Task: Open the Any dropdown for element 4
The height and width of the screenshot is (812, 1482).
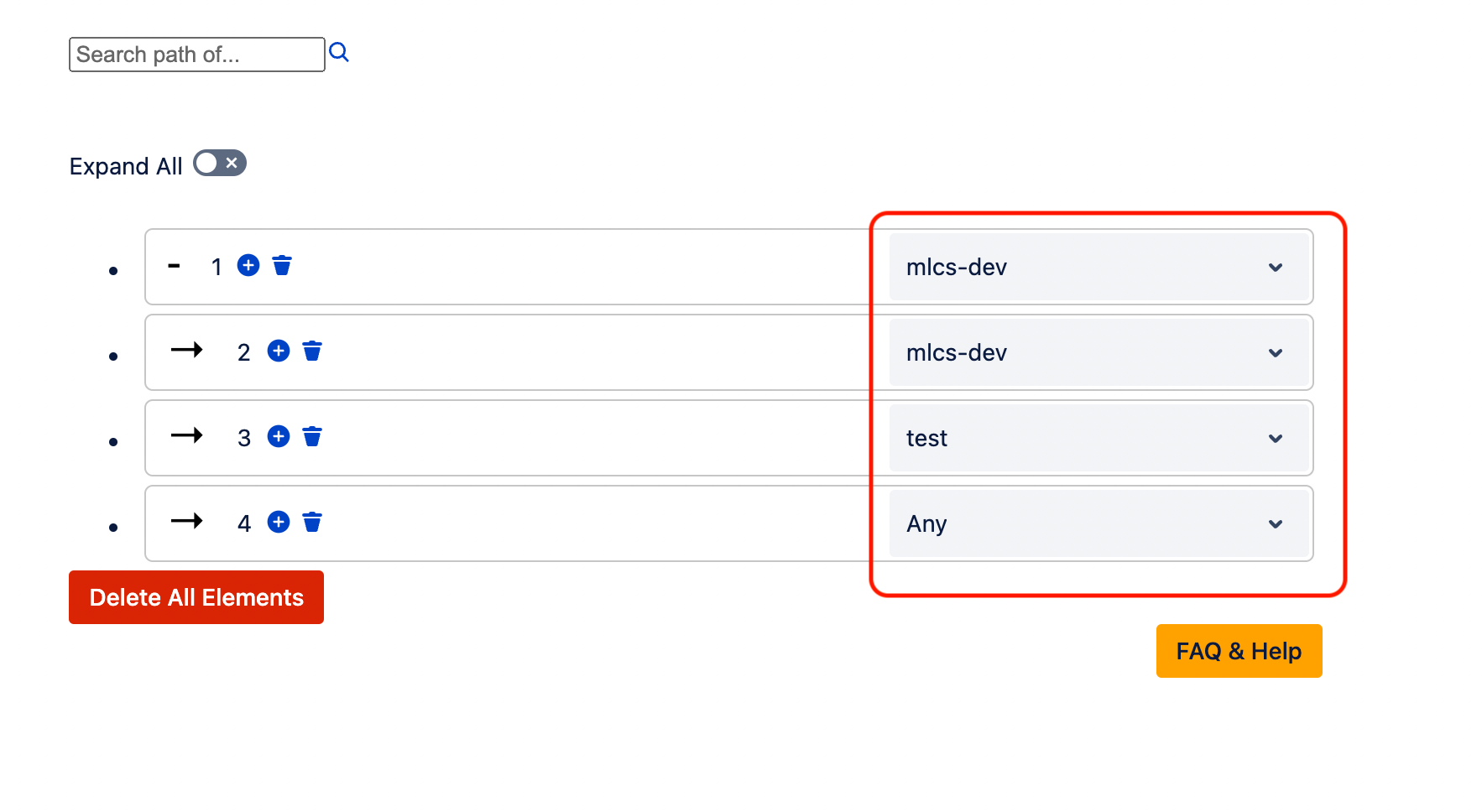Action: point(1099,523)
